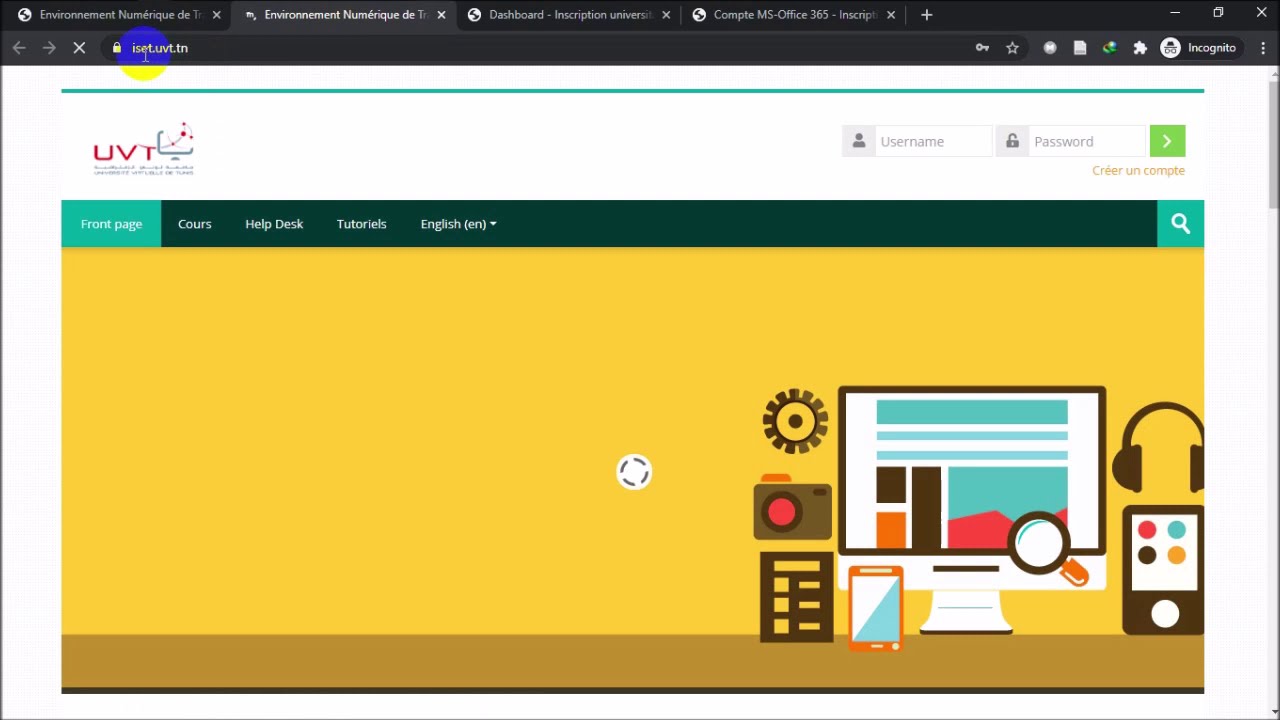This screenshot has height=720, width=1280.
Task: Submit login with the green arrow button
Action: [x=1167, y=141]
